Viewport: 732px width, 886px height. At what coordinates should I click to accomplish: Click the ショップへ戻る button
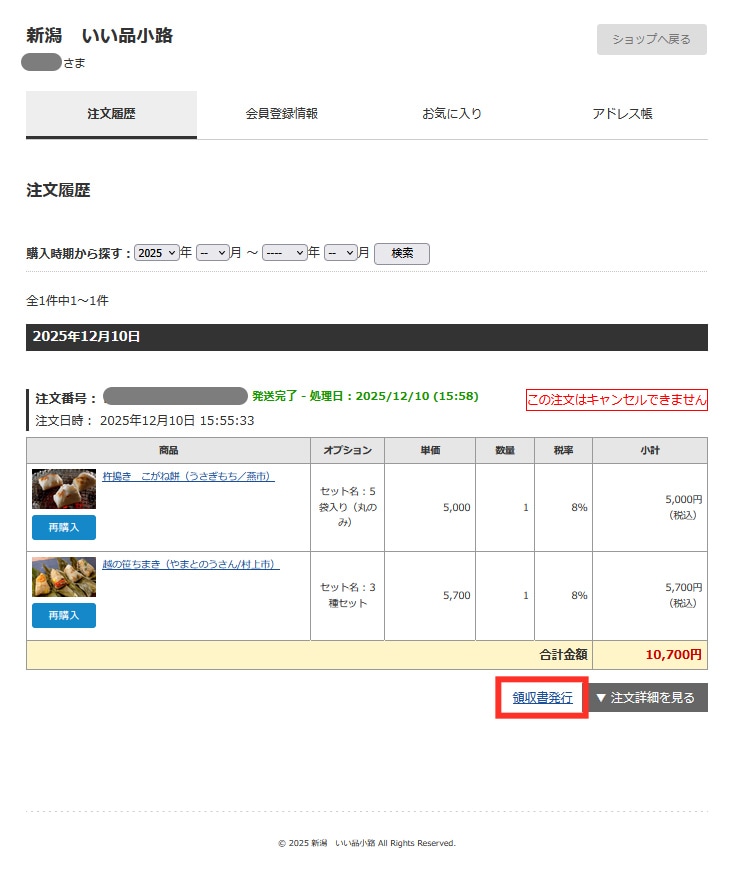(651, 39)
